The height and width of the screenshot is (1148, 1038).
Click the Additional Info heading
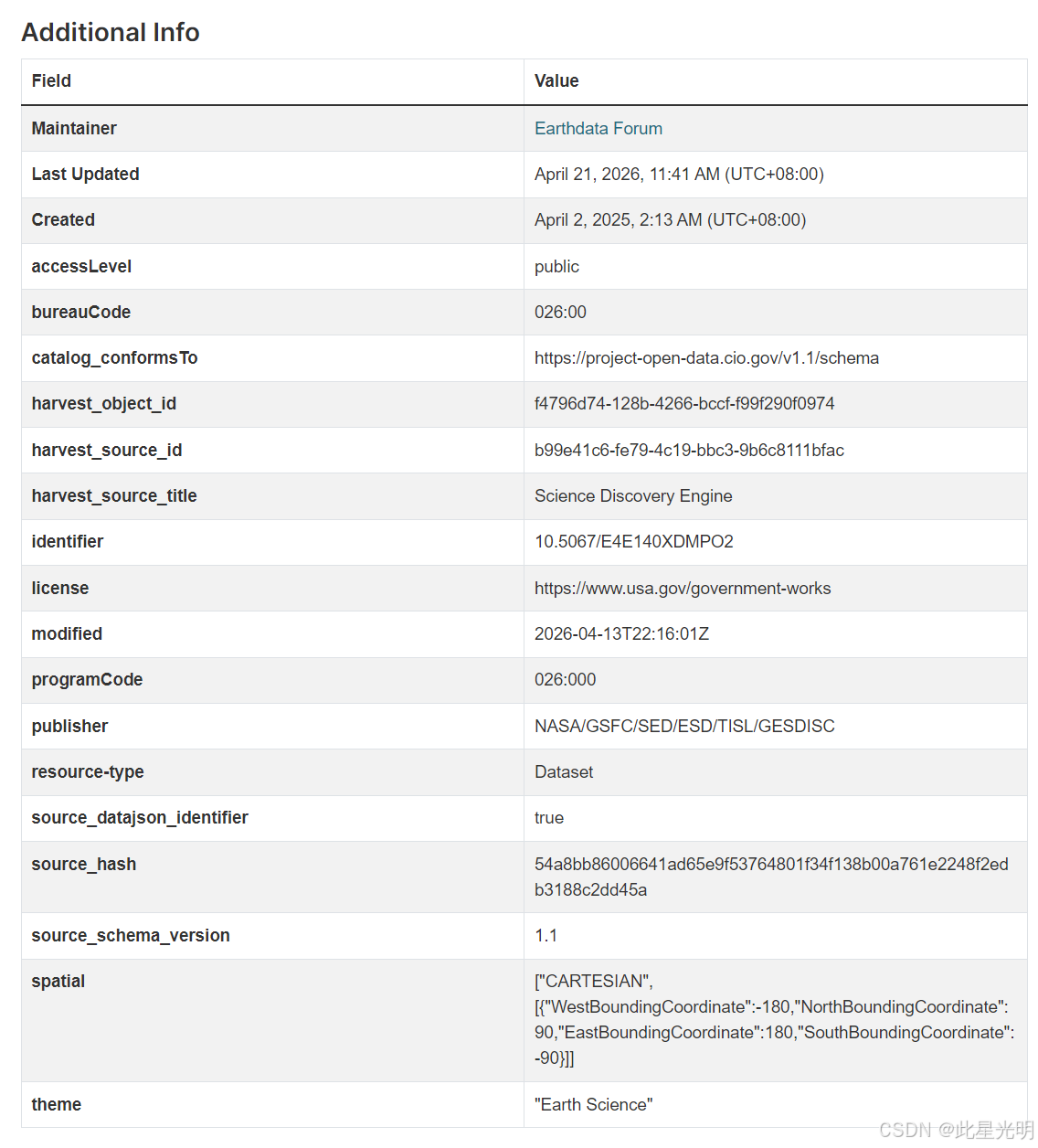click(x=111, y=32)
